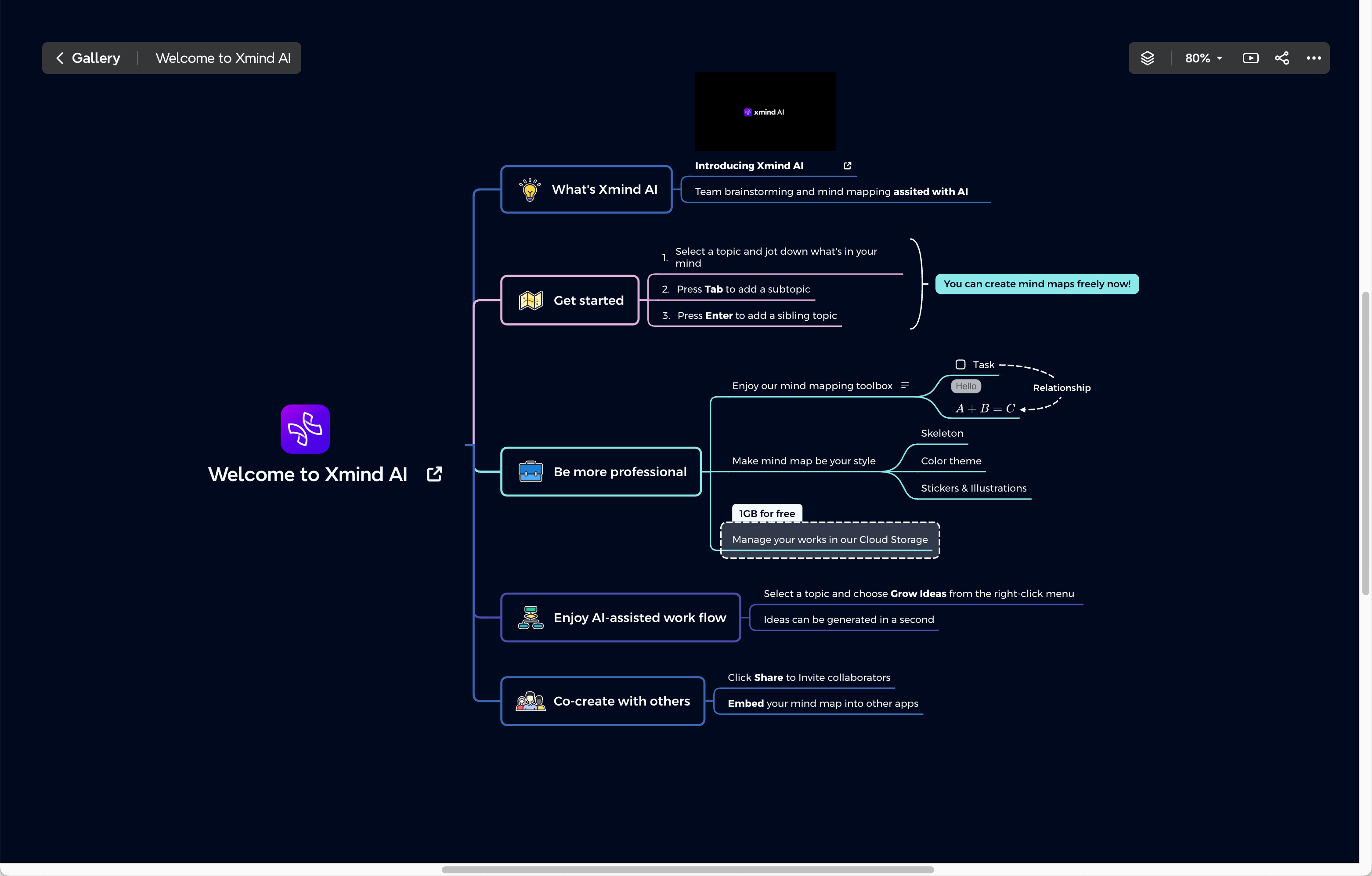The image size is (1372, 876).
Task: Select Click Share to Invite collaborators subtopic
Action: 809,678
